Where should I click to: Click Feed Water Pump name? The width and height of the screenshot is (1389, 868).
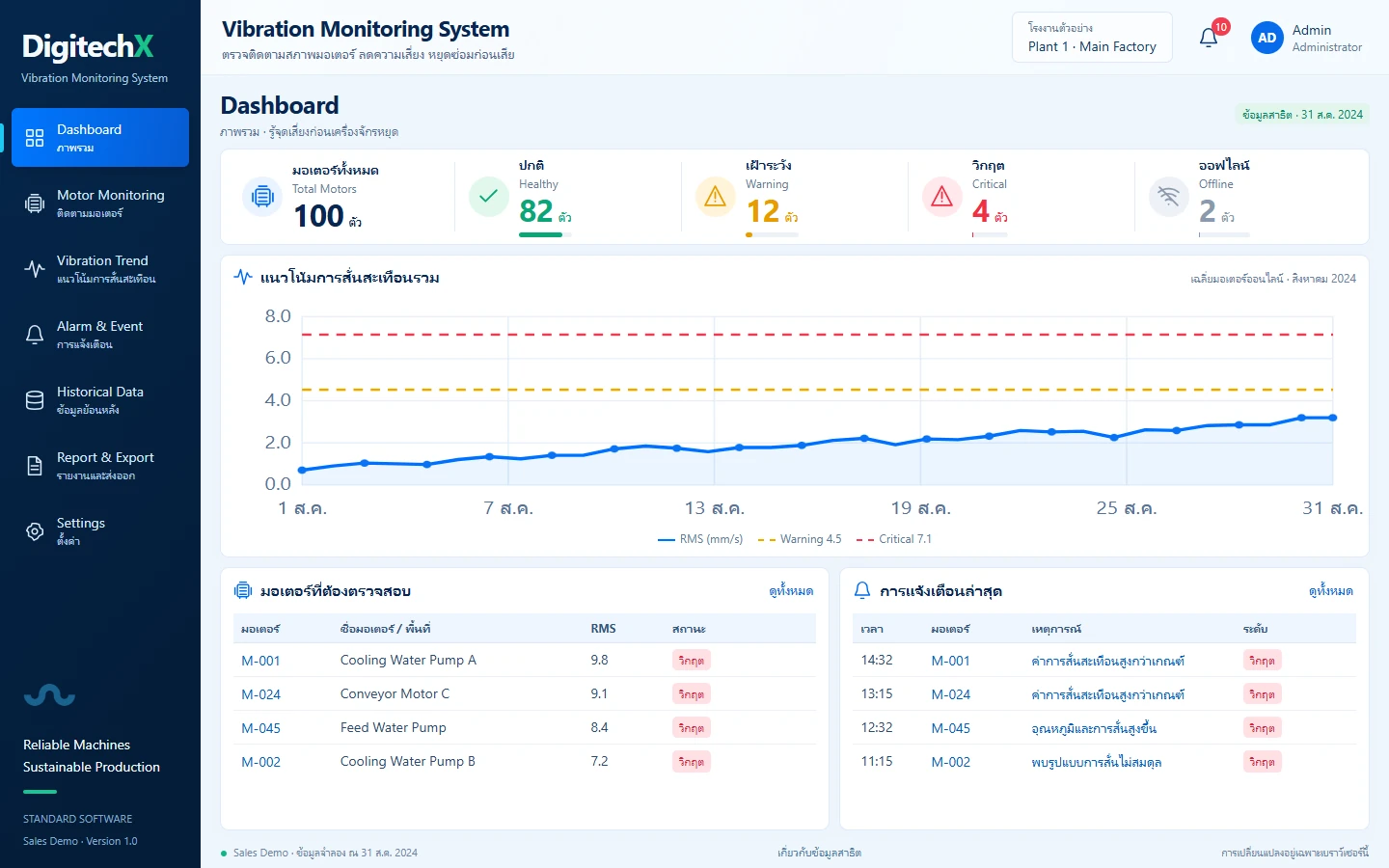pos(393,727)
